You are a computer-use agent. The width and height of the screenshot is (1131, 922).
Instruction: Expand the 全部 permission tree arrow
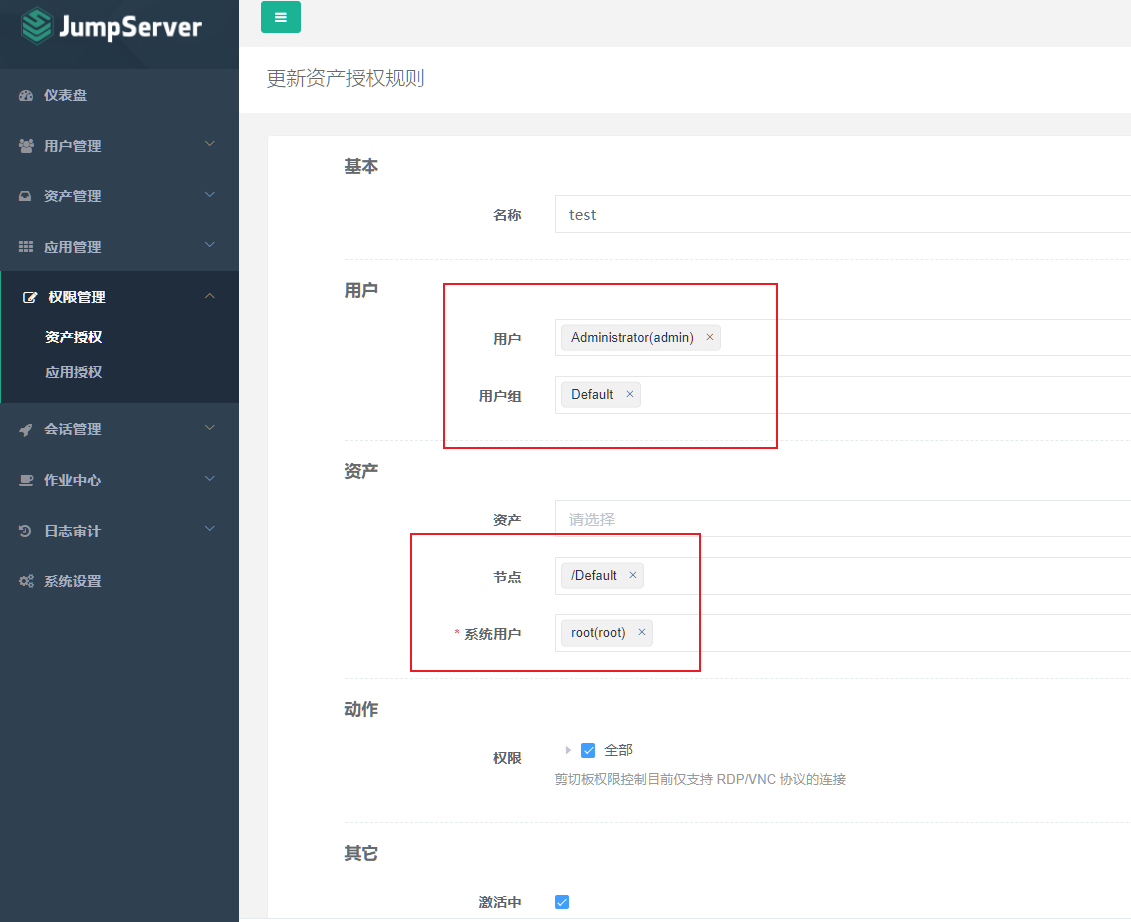(568, 750)
